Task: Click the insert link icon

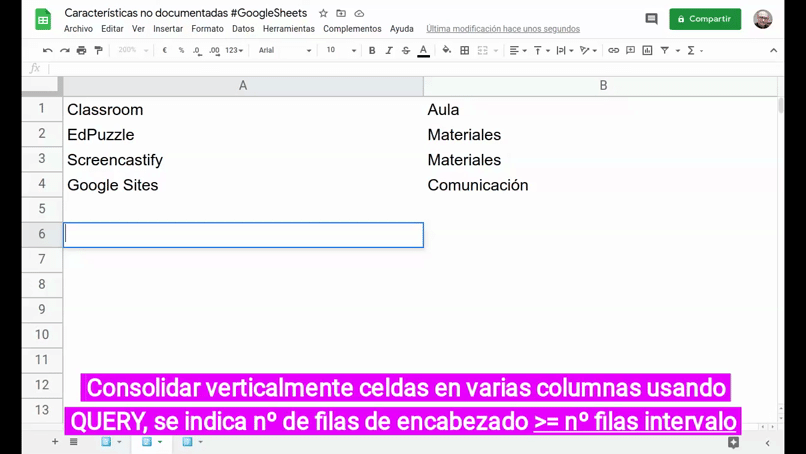Action: (x=613, y=50)
